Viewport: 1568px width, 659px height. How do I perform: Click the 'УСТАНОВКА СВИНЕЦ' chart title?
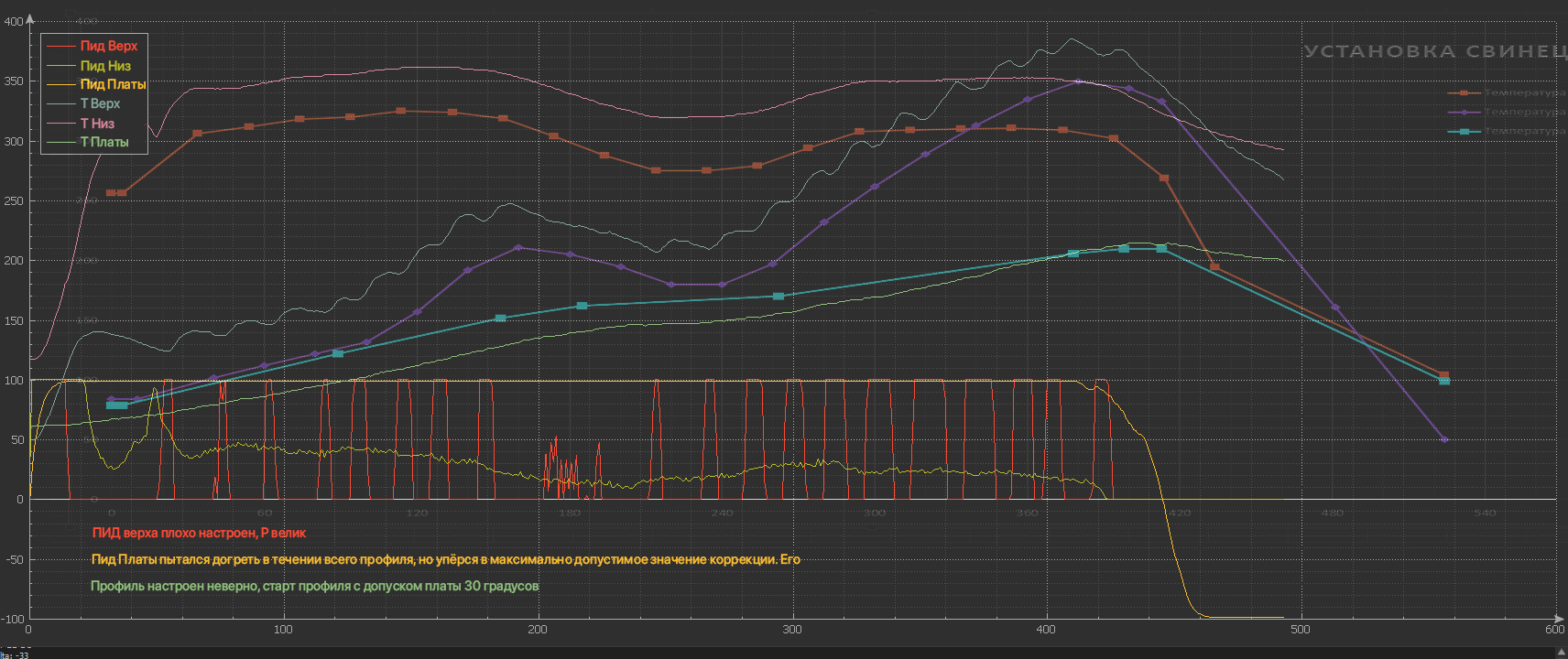(x=1435, y=51)
